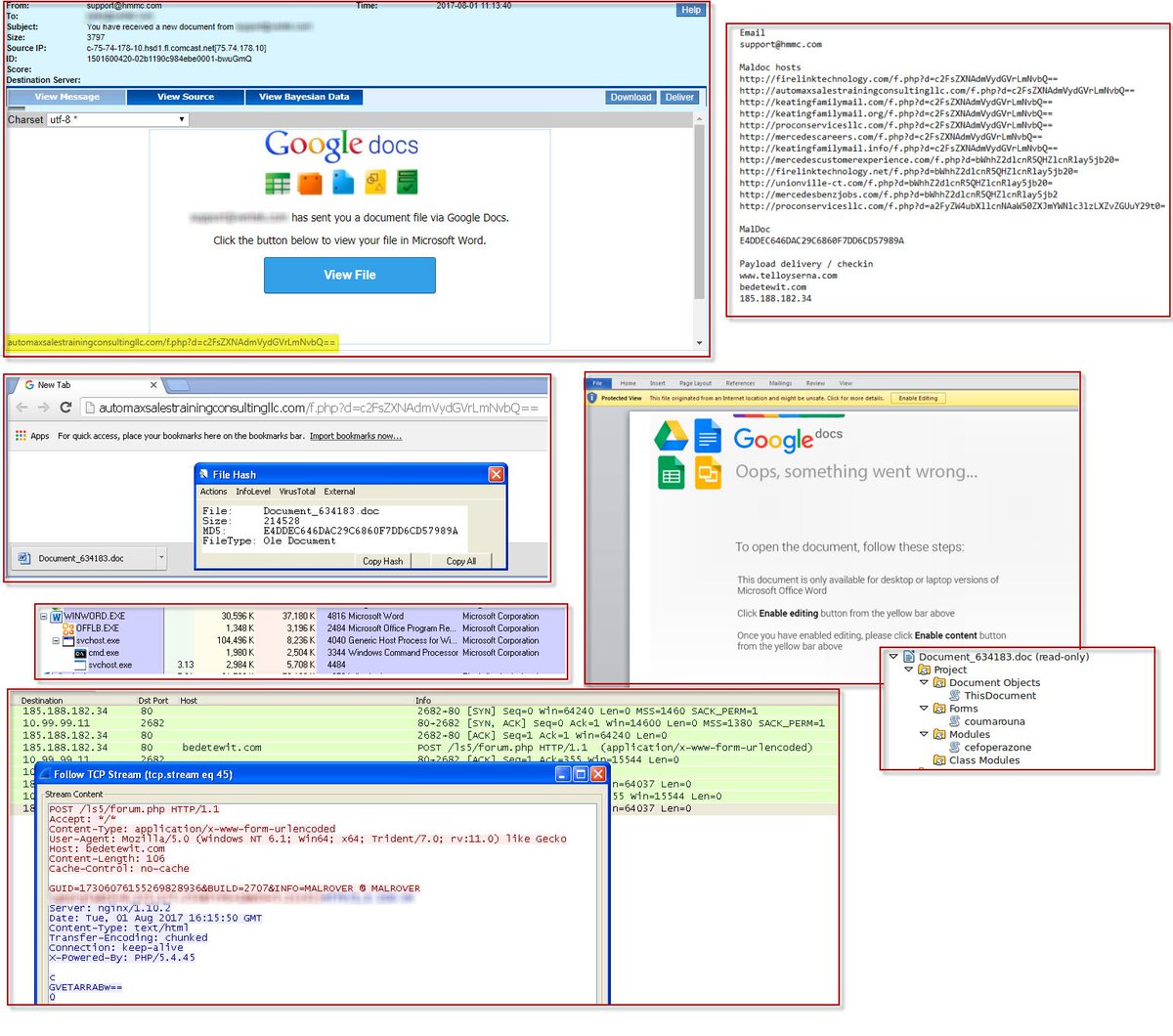Click the blue Google Docs page icon in the Word document
This screenshot has height=1036, width=1173.
tap(708, 435)
